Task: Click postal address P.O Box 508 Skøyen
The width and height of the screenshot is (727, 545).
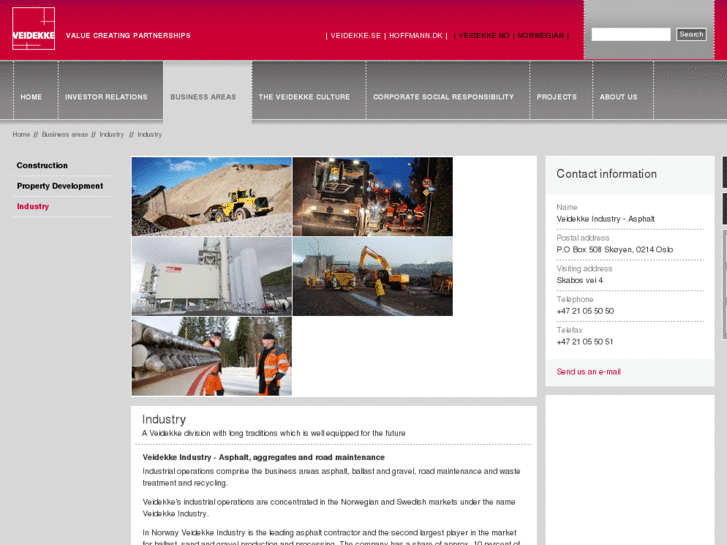Action: [x=615, y=250]
